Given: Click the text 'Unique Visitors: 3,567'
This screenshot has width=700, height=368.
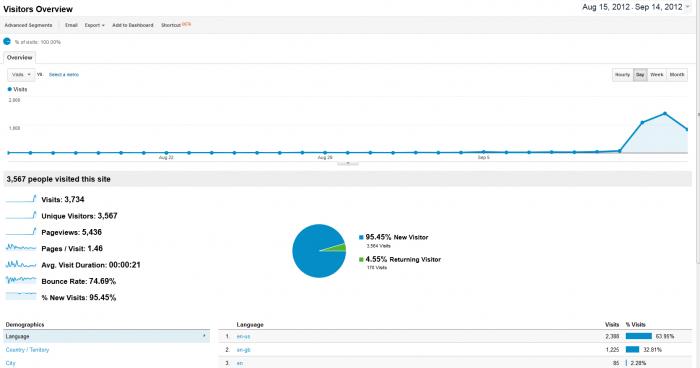Looking at the screenshot, I should 79,216.
